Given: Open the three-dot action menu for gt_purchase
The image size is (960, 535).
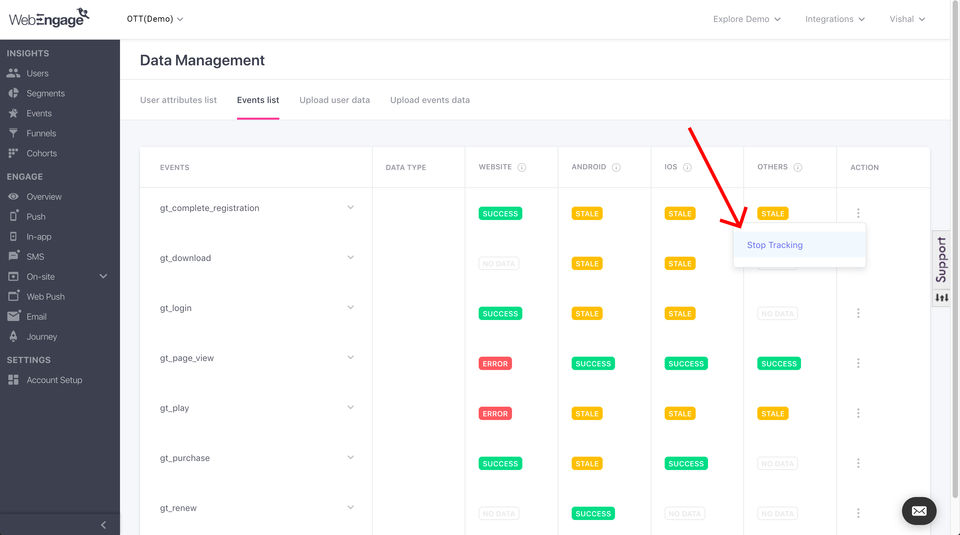Looking at the screenshot, I should (858, 463).
